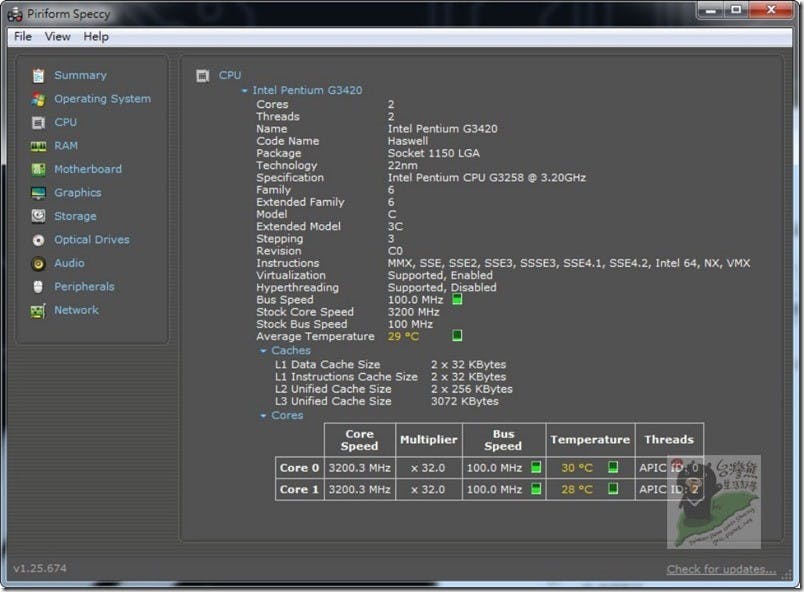Screen dimensions: 804x592
Task: Click the Piriform Speccy title bar icon
Action: click(x=15, y=15)
